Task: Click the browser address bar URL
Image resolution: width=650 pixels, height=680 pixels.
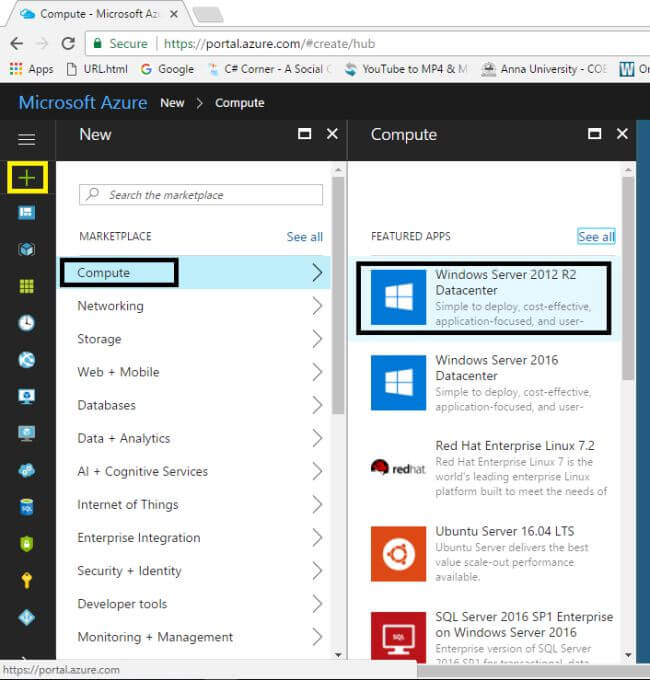Action: [269, 43]
